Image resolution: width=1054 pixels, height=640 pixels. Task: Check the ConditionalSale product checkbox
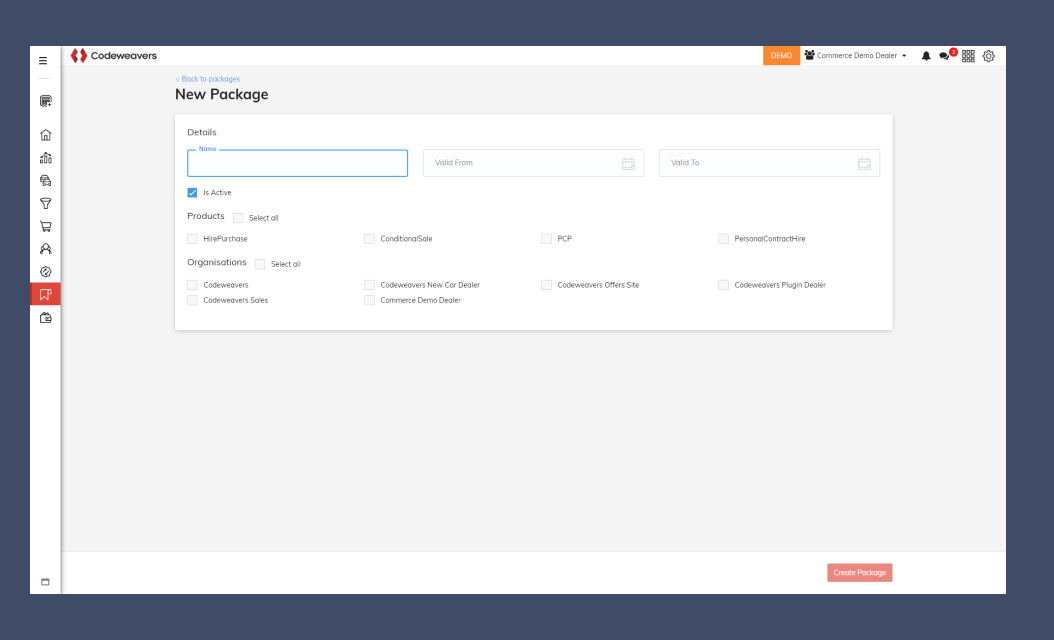tap(369, 239)
